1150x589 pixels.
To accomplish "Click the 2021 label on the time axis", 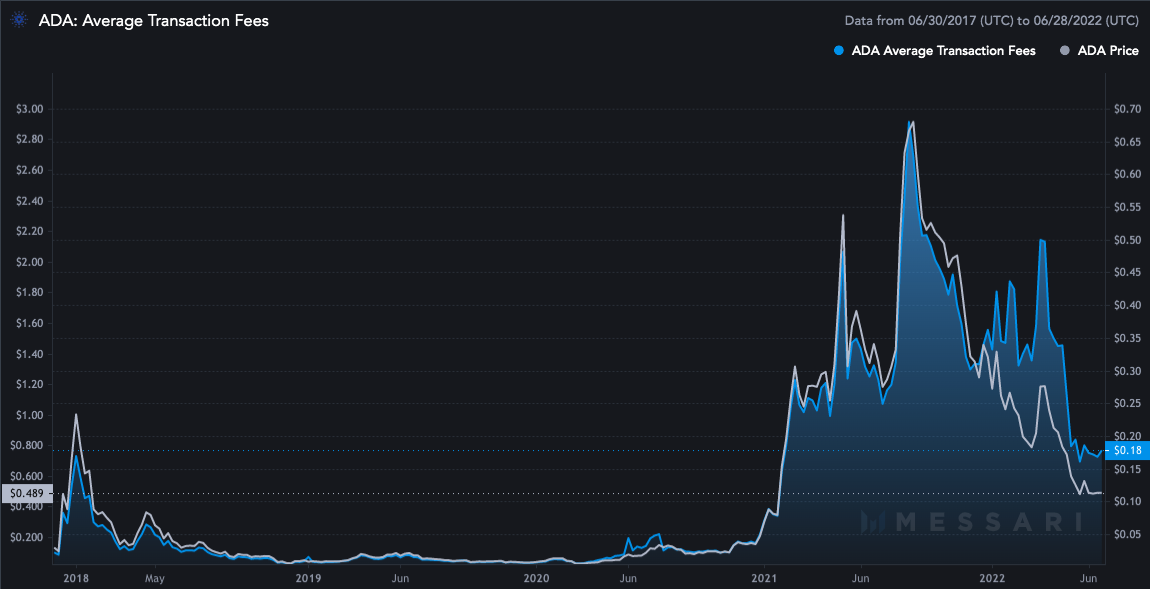I will [x=764, y=578].
